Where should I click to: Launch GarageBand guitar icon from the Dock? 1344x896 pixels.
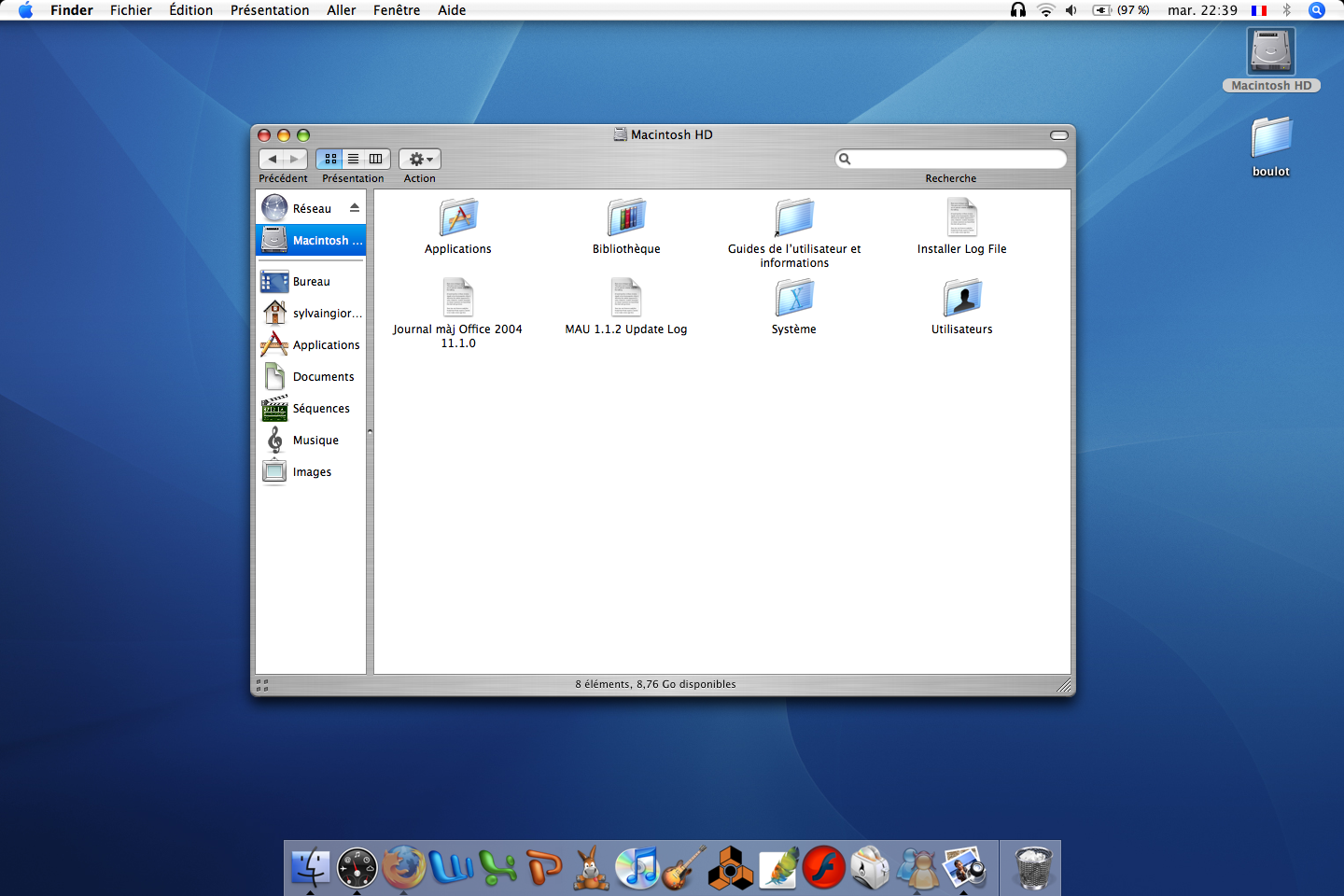[x=684, y=868]
